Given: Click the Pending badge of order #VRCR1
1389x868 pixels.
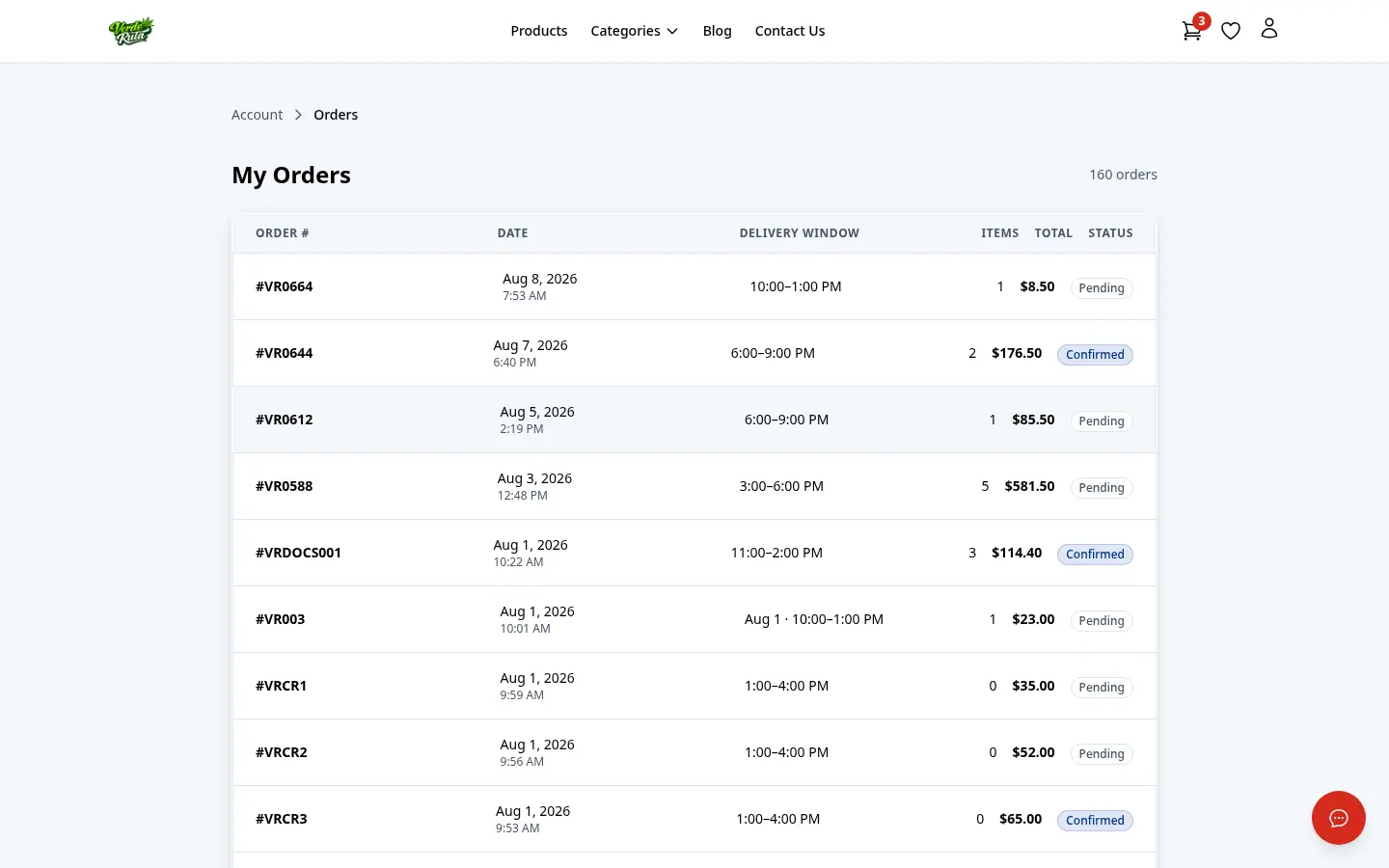Looking at the screenshot, I should 1102,687.
